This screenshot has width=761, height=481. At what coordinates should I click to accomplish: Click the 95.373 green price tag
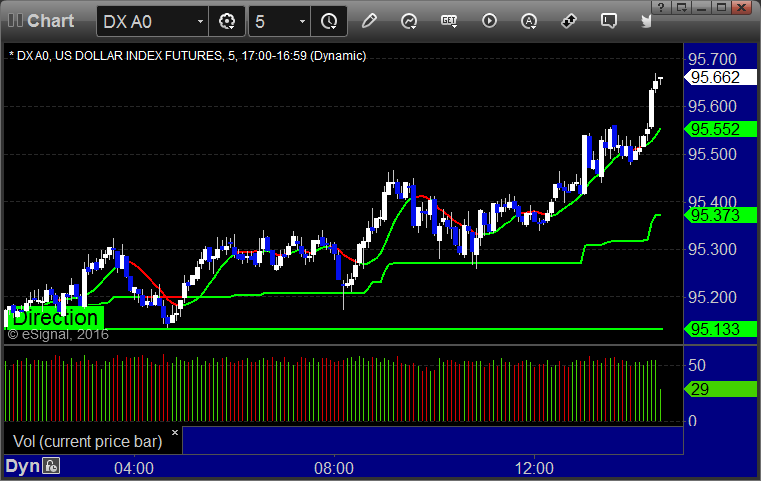(x=720, y=215)
